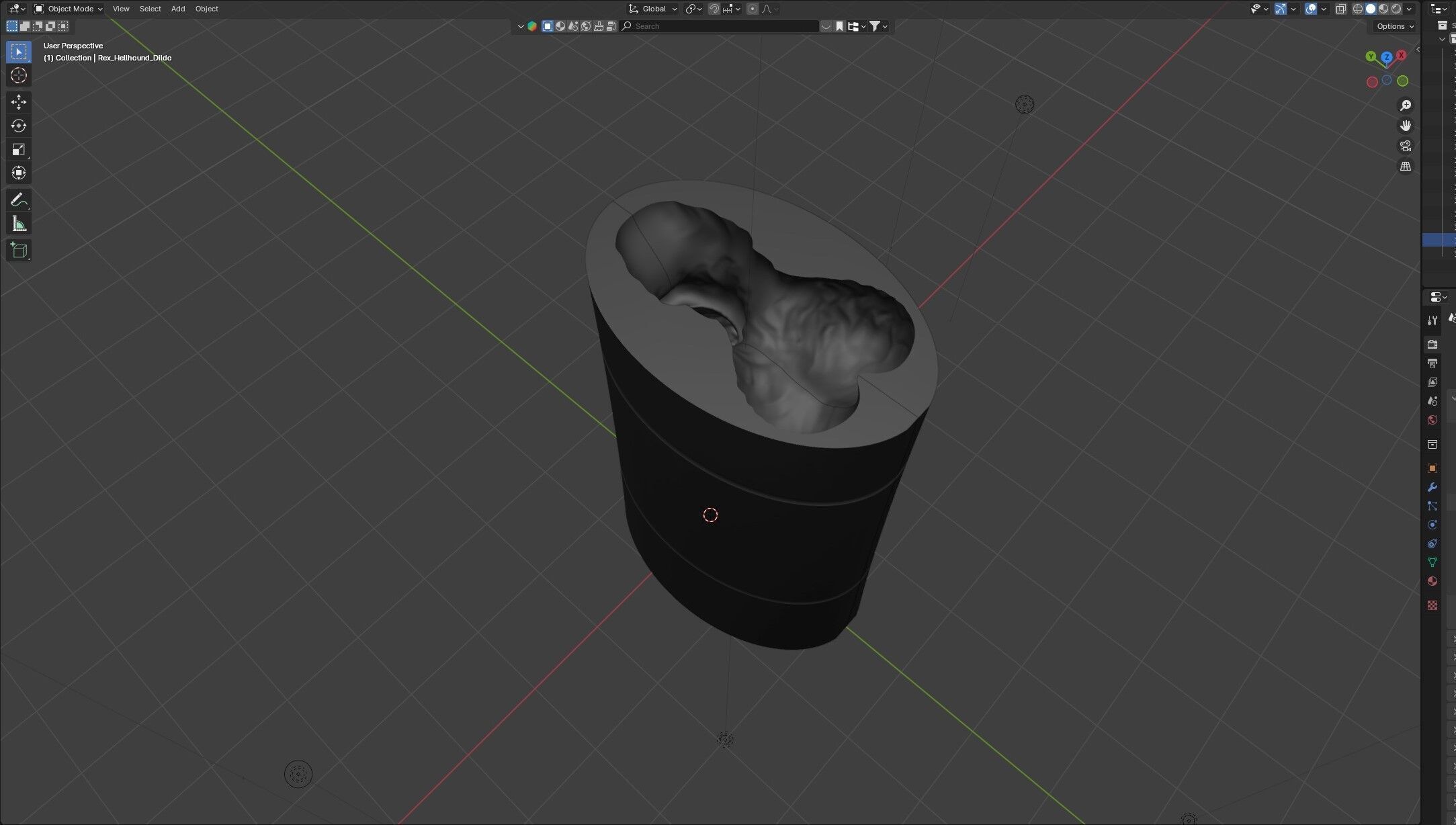Open the Select menu
Viewport: 1456px width, 825px height.
coord(150,9)
